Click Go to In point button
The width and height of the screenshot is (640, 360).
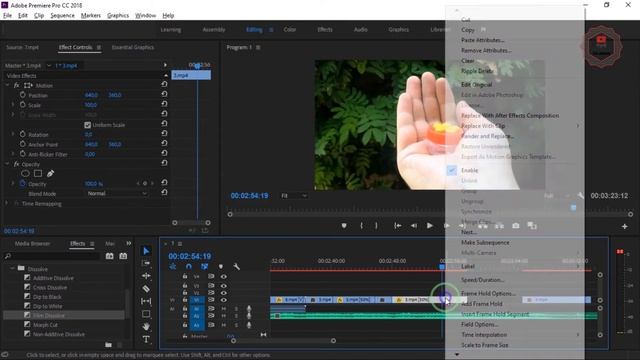tap(398, 226)
